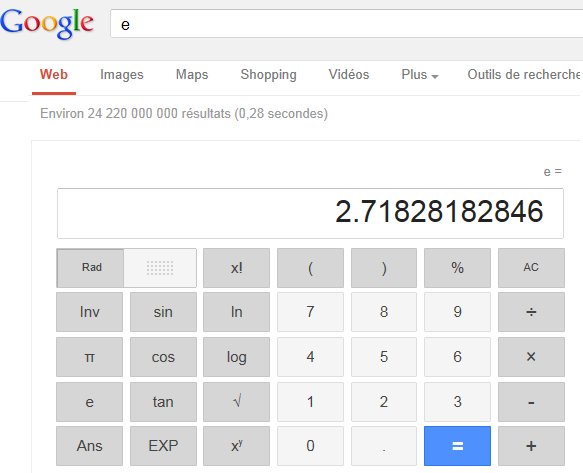Open Outils de recherche options

tap(524, 75)
